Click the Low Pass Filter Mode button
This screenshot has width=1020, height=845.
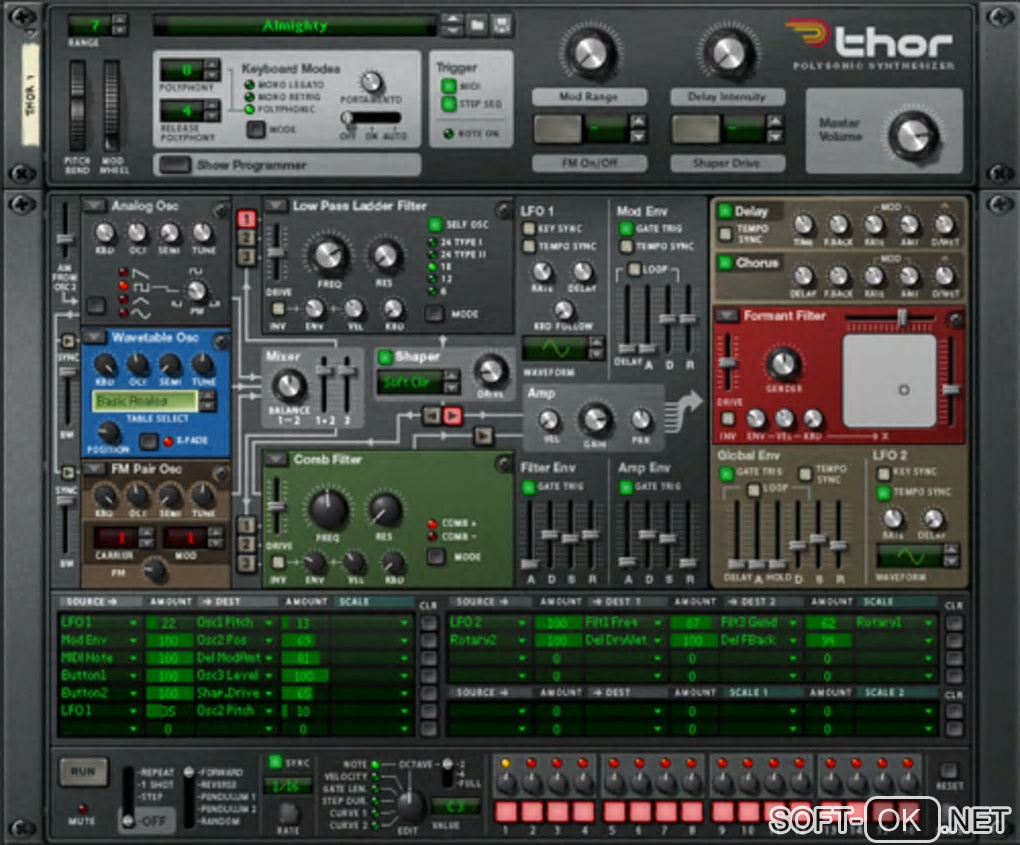coord(434,314)
